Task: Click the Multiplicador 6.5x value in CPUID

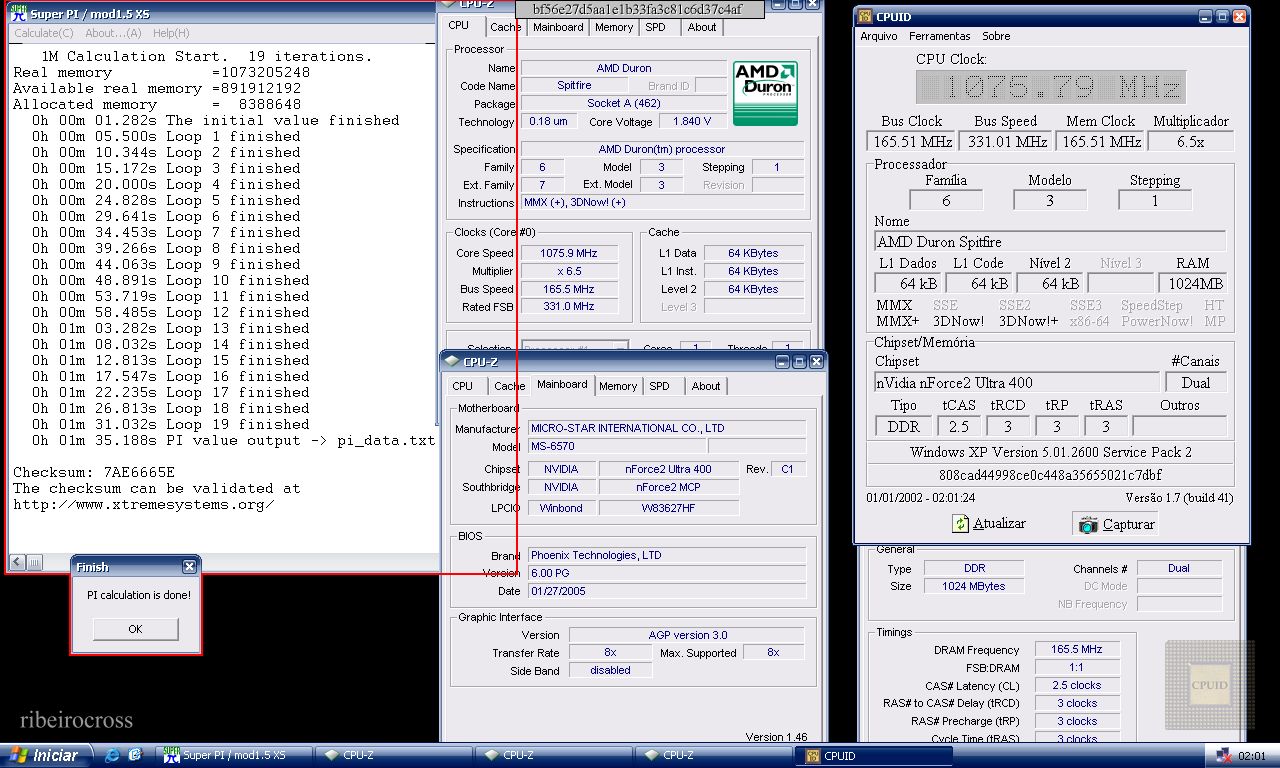Action: point(1191,142)
